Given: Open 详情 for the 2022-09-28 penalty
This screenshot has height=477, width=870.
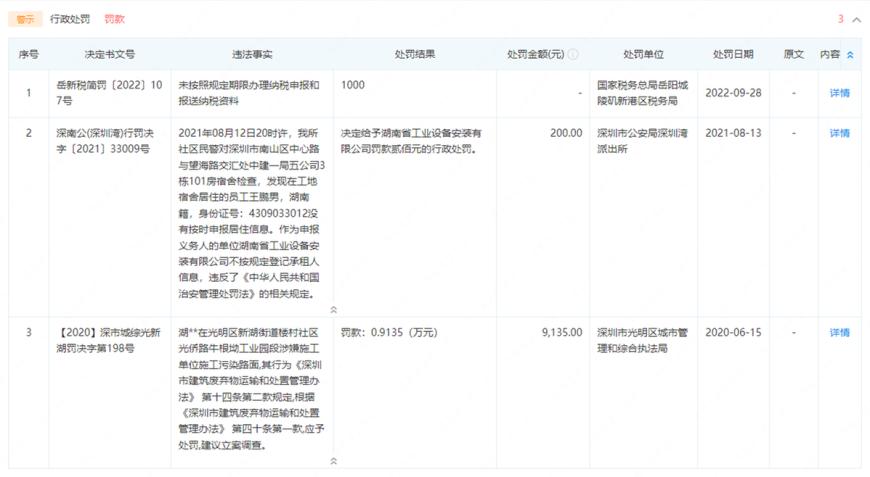Looking at the screenshot, I should pyautogui.click(x=839, y=93).
